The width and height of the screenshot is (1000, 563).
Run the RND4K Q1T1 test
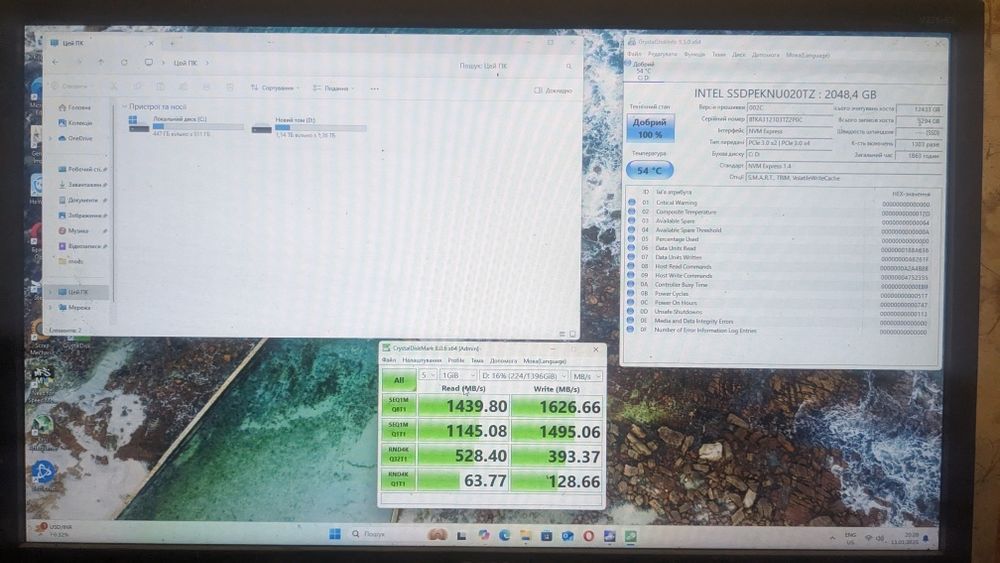tap(399, 479)
